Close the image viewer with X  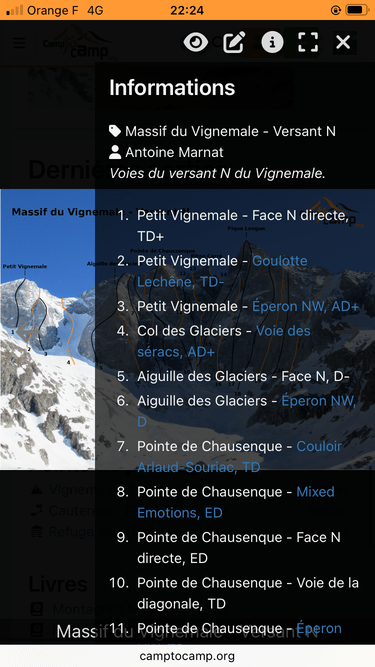(x=343, y=42)
